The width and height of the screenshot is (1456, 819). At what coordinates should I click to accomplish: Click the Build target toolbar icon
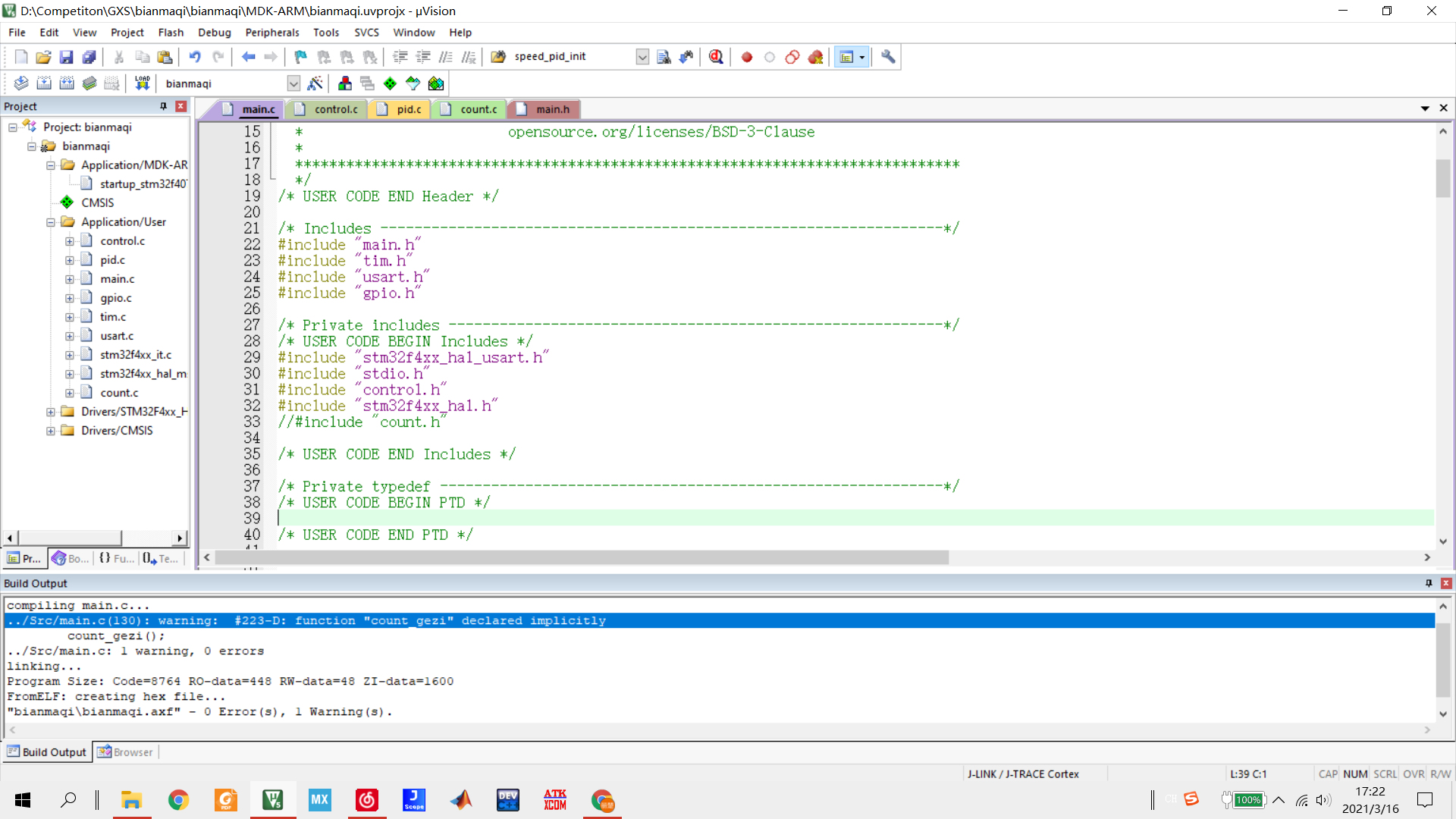click(x=44, y=83)
